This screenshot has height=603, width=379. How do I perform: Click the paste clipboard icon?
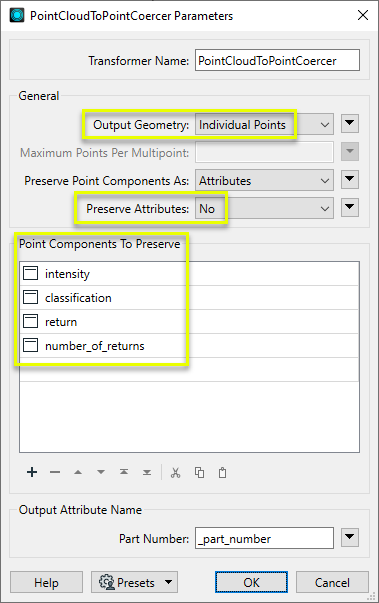coord(222,472)
